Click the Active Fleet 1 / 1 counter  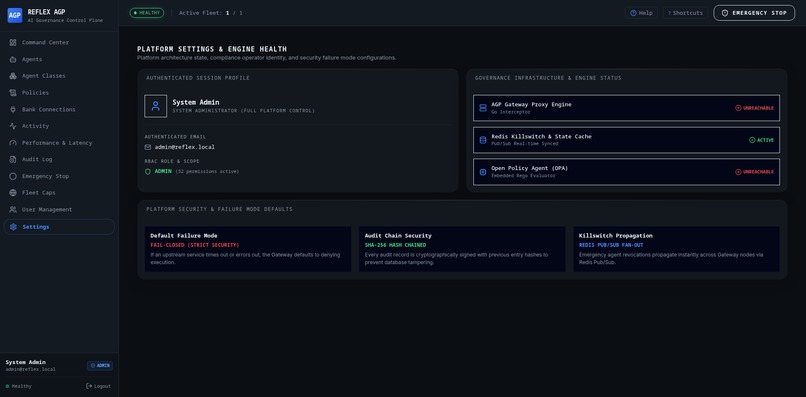coord(211,13)
